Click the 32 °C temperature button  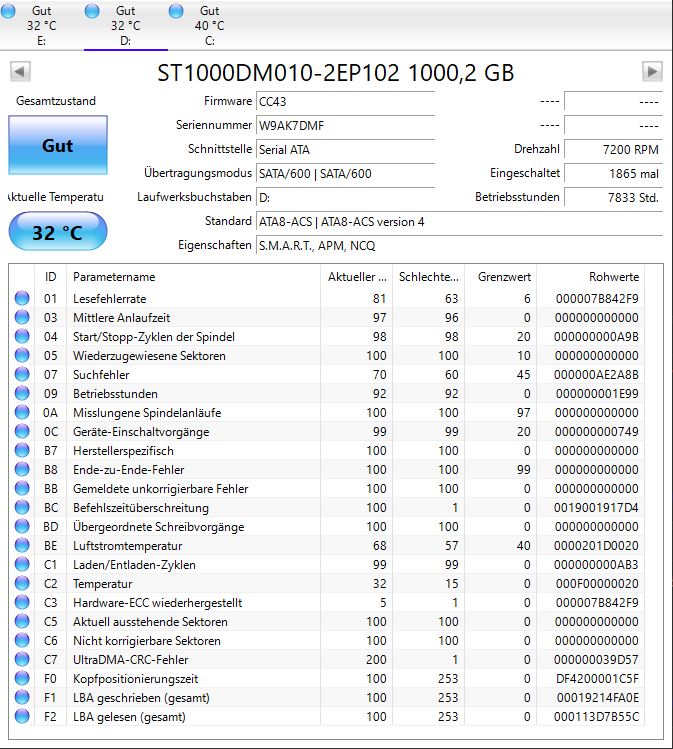pyautogui.click(x=58, y=232)
